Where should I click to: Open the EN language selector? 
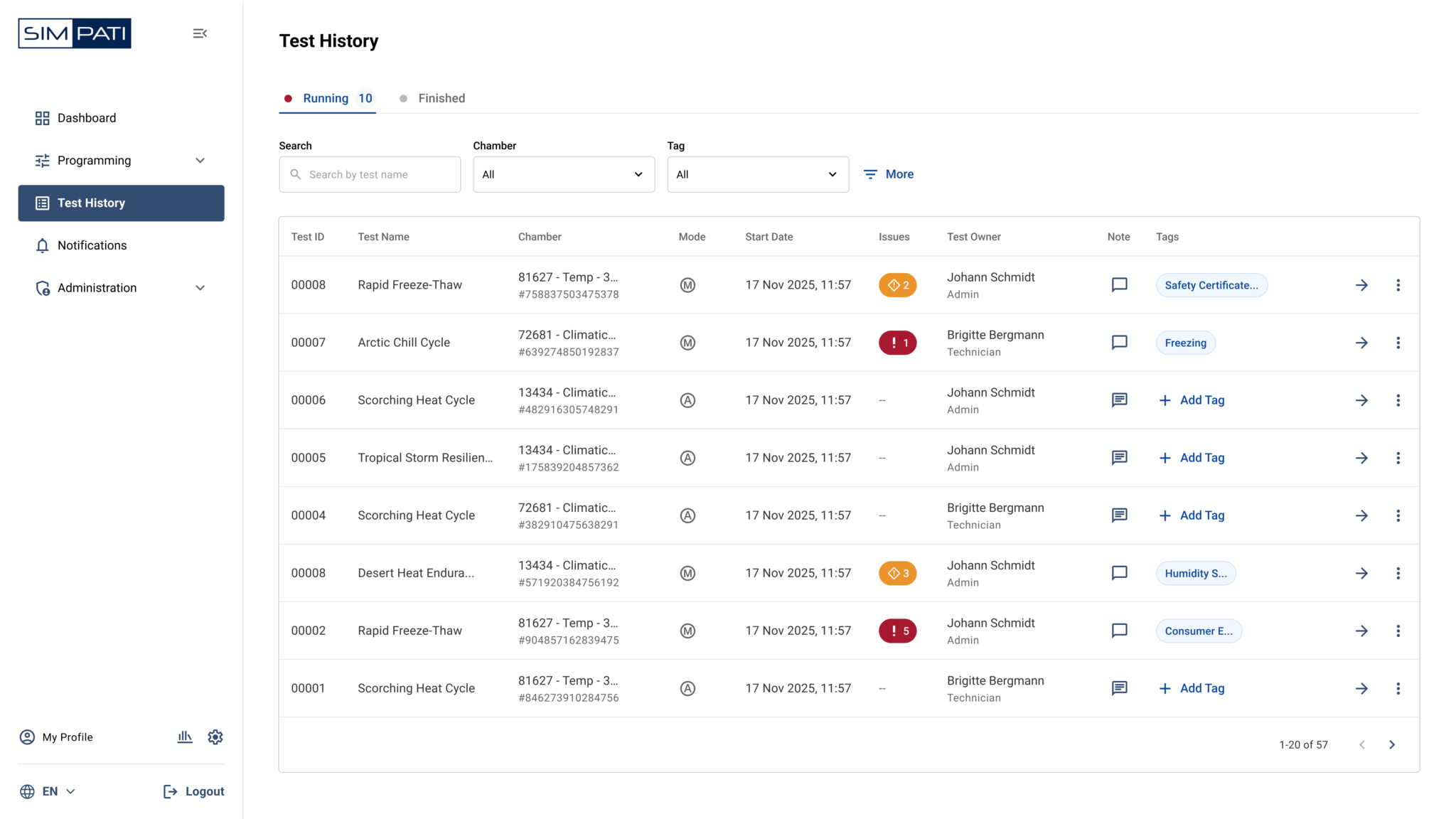click(x=48, y=791)
